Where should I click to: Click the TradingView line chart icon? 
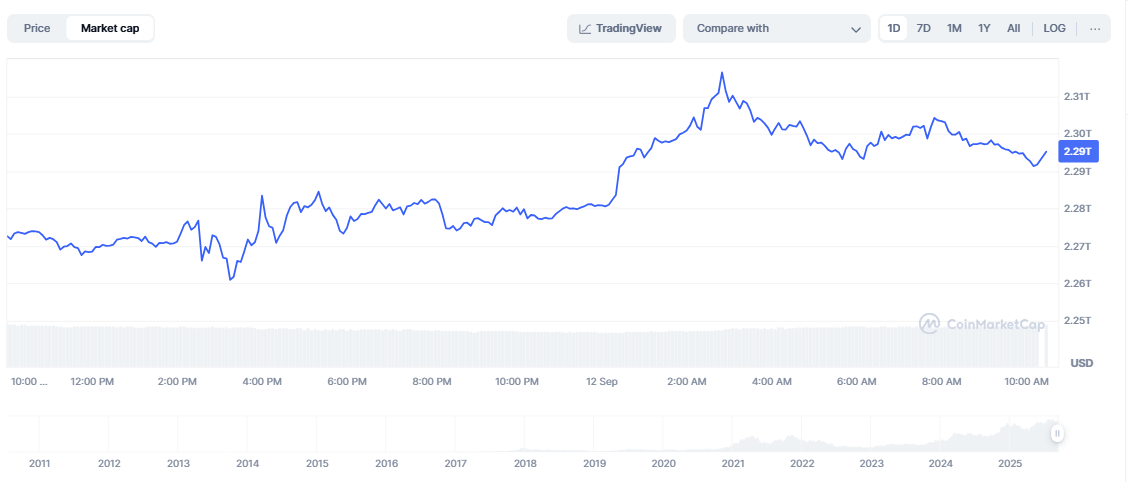point(586,29)
